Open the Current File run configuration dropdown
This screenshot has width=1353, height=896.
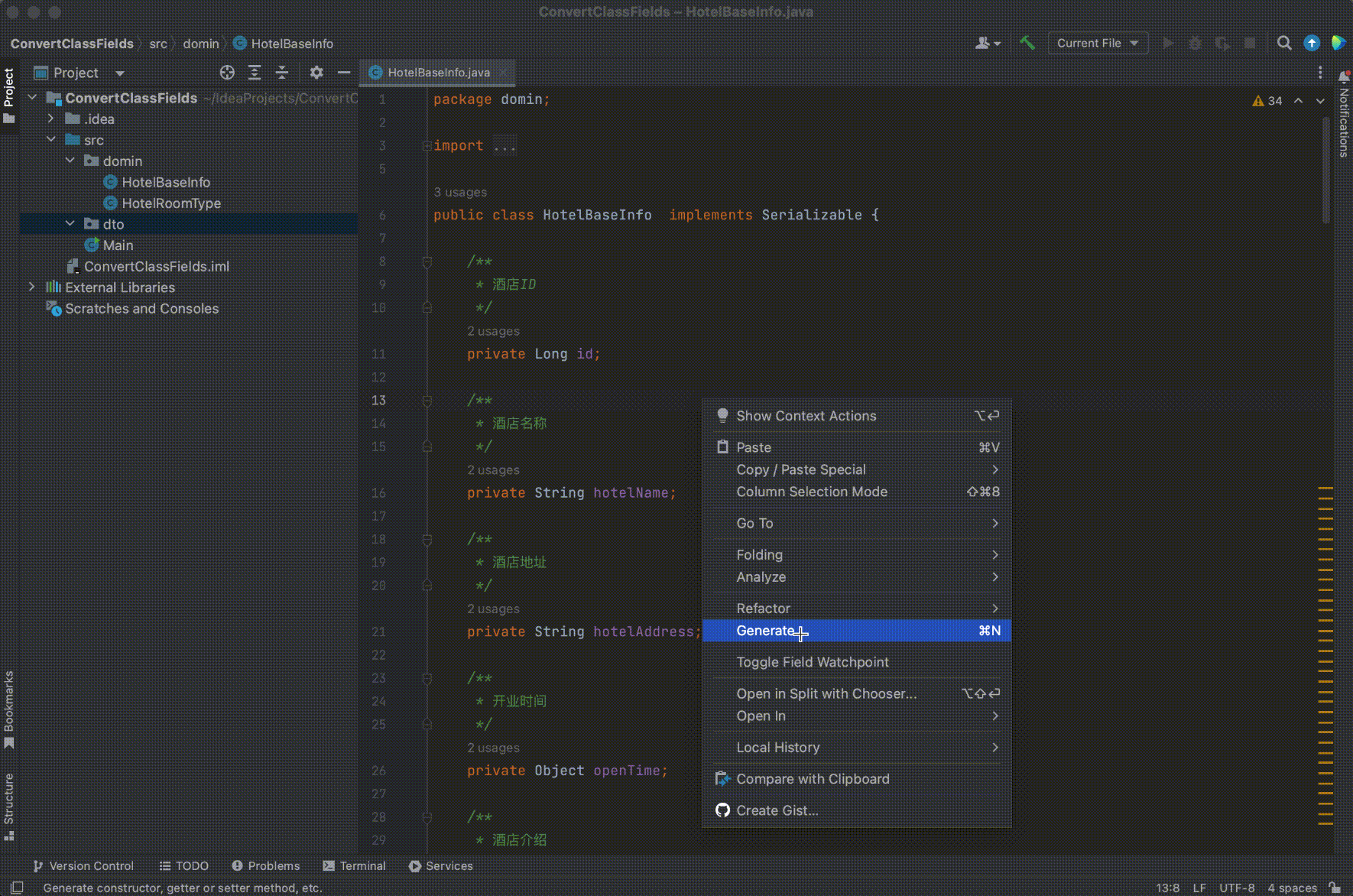(x=1097, y=43)
